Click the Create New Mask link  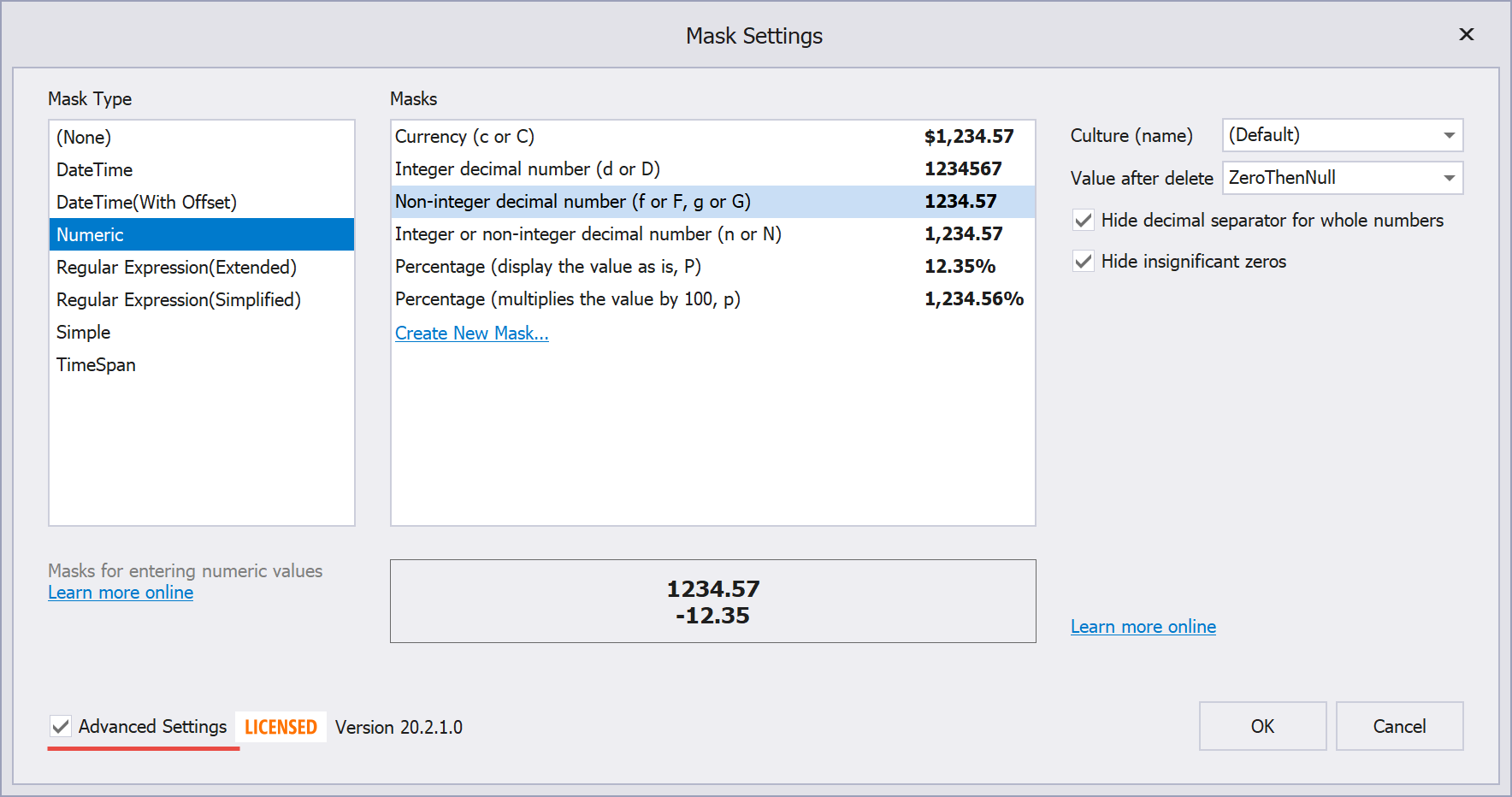click(471, 334)
